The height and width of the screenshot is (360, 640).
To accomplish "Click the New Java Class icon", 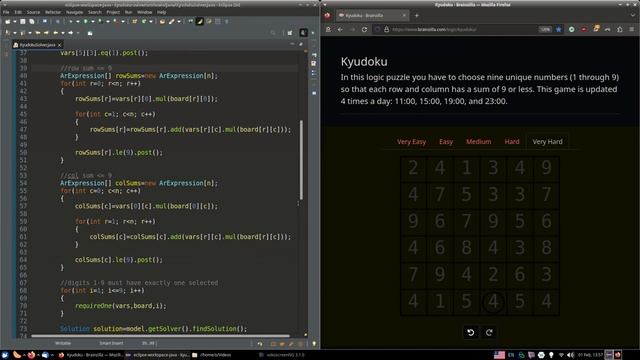I will pyautogui.click(x=144, y=21).
